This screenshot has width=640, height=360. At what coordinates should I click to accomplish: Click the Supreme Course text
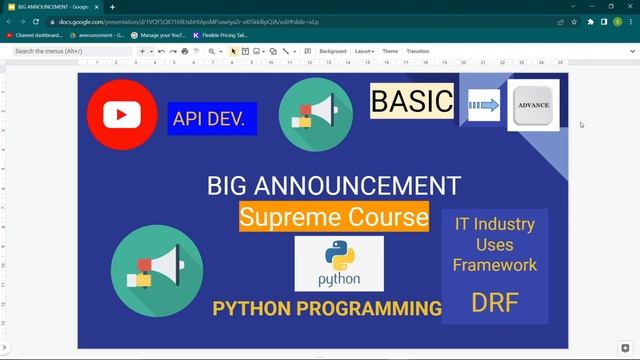pyautogui.click(x=334, y=217)
